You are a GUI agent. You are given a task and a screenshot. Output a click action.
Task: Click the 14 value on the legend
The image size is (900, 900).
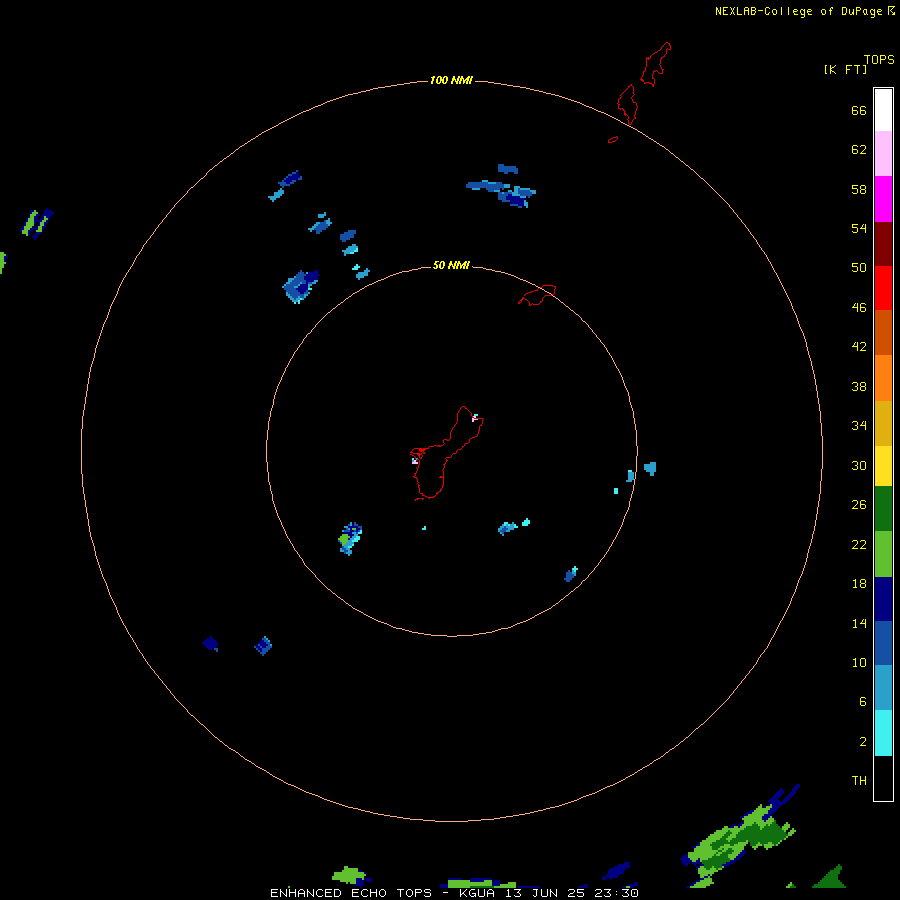point(859,623)
